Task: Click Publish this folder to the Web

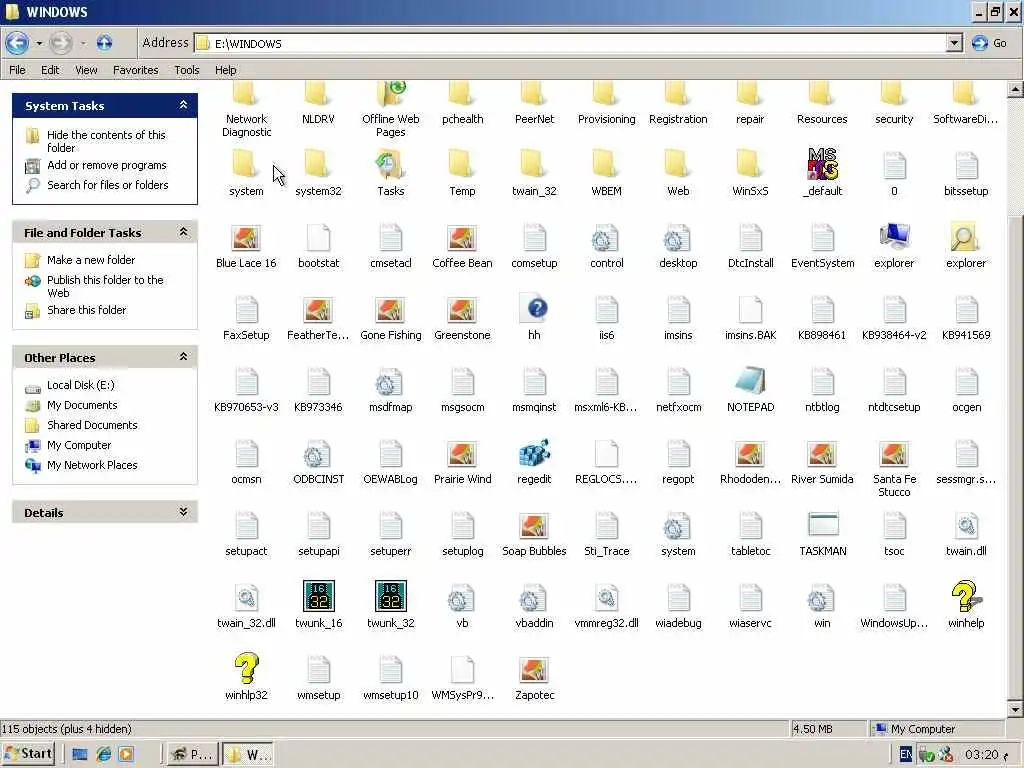Action: pyautogui.click(x=105, y=286)
